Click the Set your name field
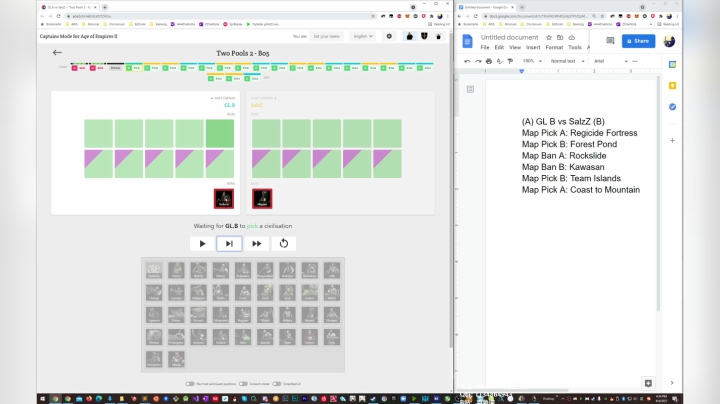This screenshot has height=404, width=720. pyautogui.click(x=326, y=36)
